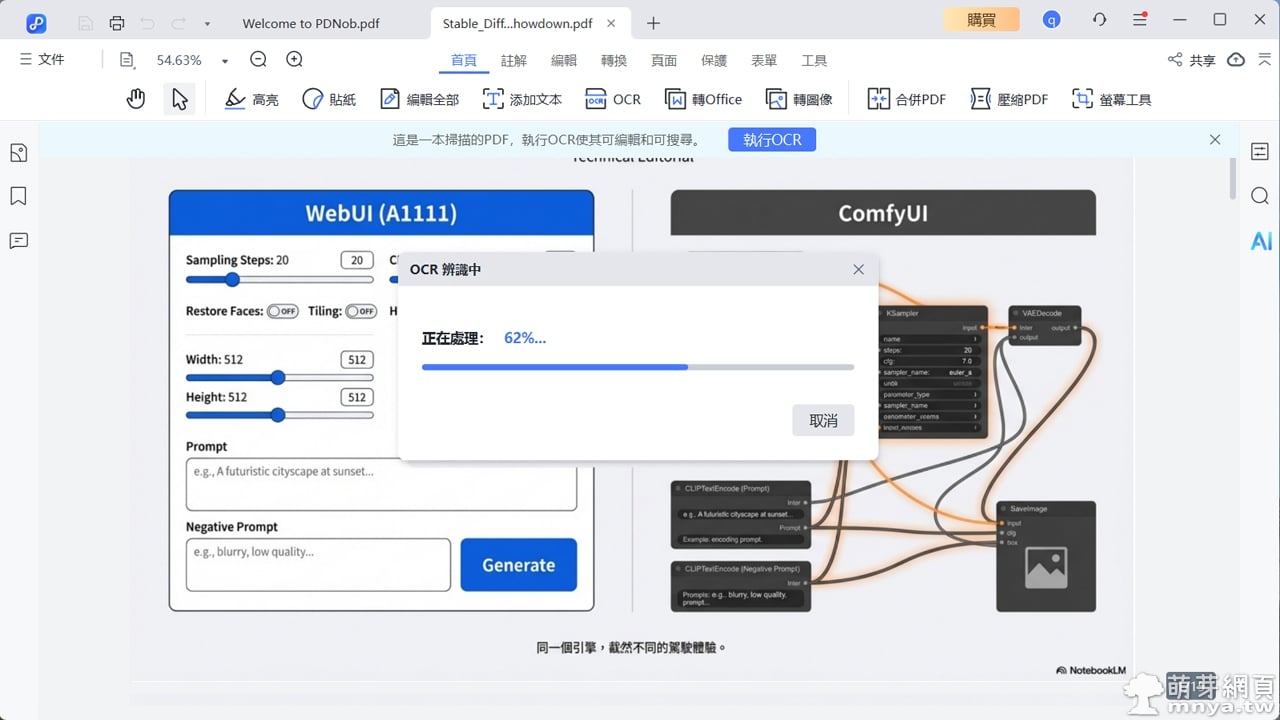Viewport: 1280px width, 720px height.
Task: Select the hand pan tool
Action: point(136,99)
